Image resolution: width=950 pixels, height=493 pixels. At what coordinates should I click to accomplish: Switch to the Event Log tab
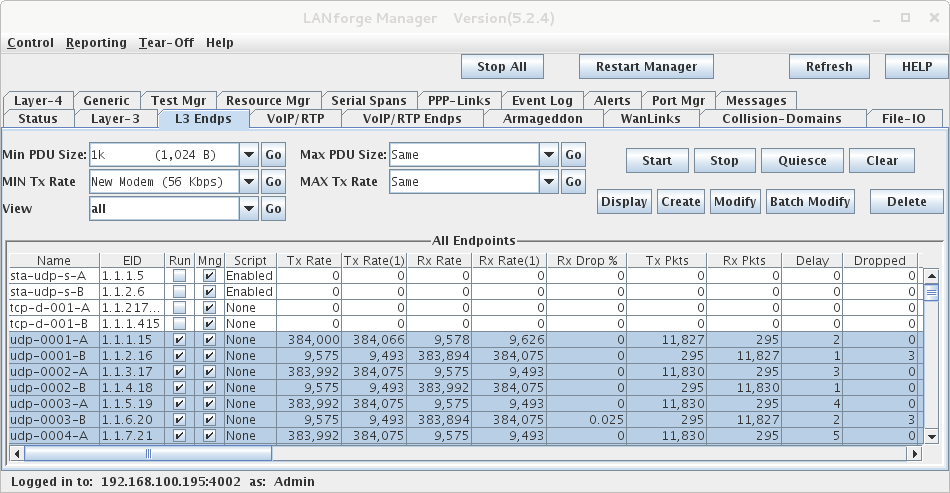pyautogui.click(x=542, y=101)
